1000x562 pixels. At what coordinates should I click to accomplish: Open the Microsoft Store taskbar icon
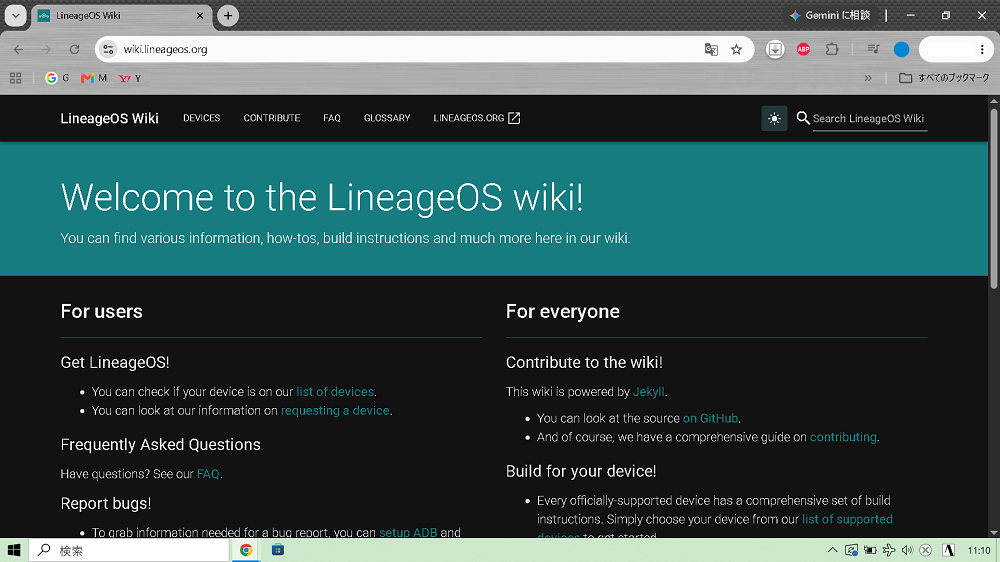[x=277, y=550]
